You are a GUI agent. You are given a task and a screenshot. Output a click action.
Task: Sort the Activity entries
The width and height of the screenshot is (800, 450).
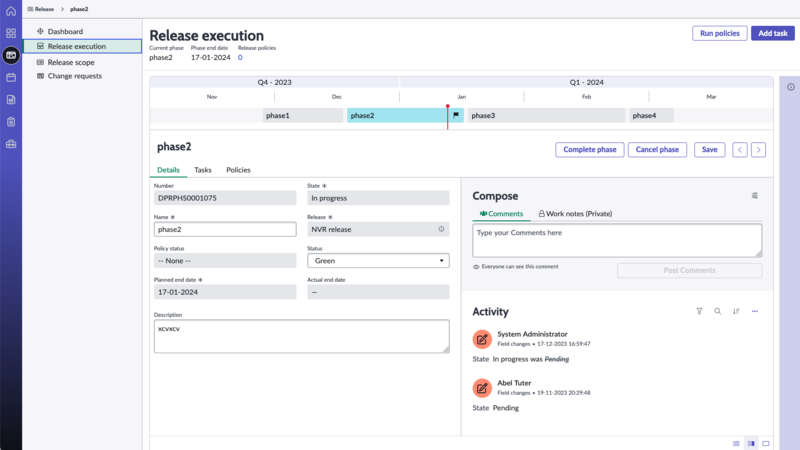pyautogui.click(x=736, y=311)
